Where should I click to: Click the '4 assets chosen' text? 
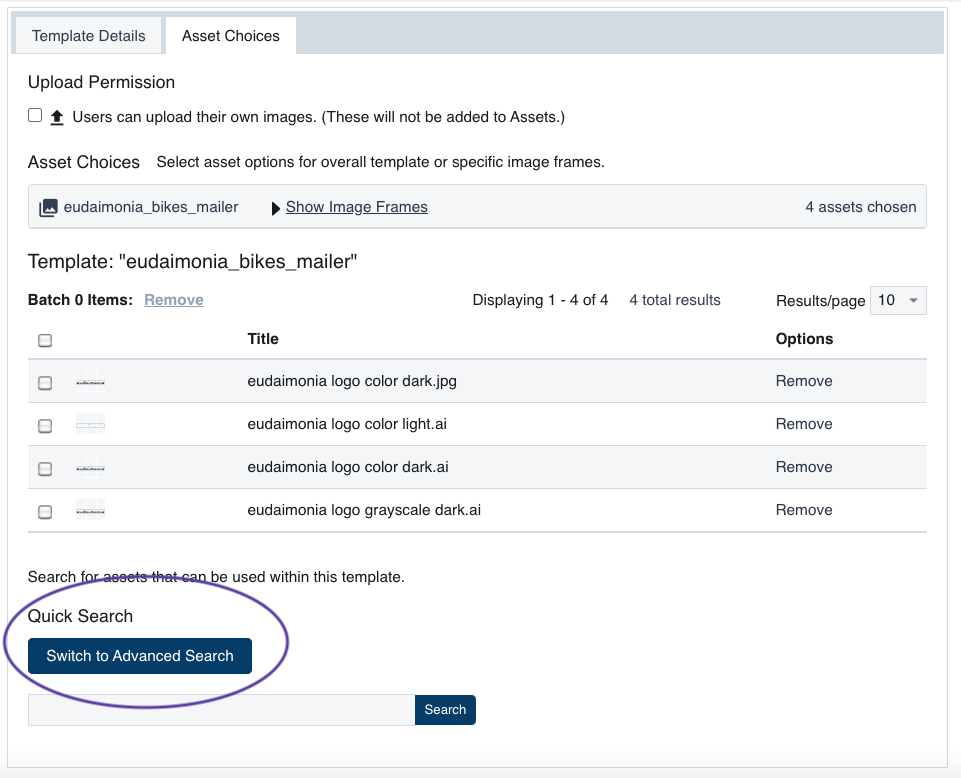click(x=860, y=207)
